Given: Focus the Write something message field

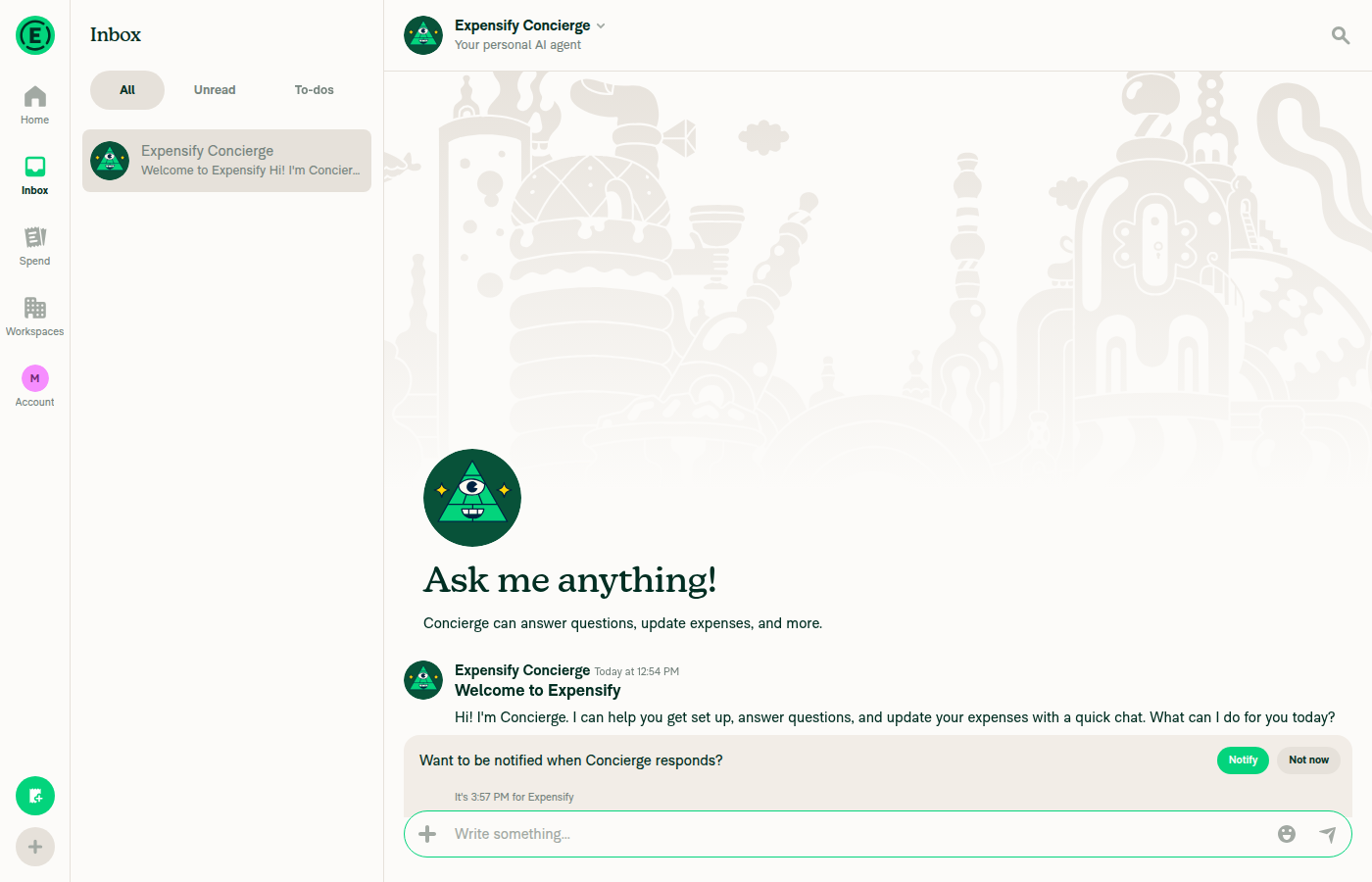Looking at the screenshot, I should tap(857, 834).
